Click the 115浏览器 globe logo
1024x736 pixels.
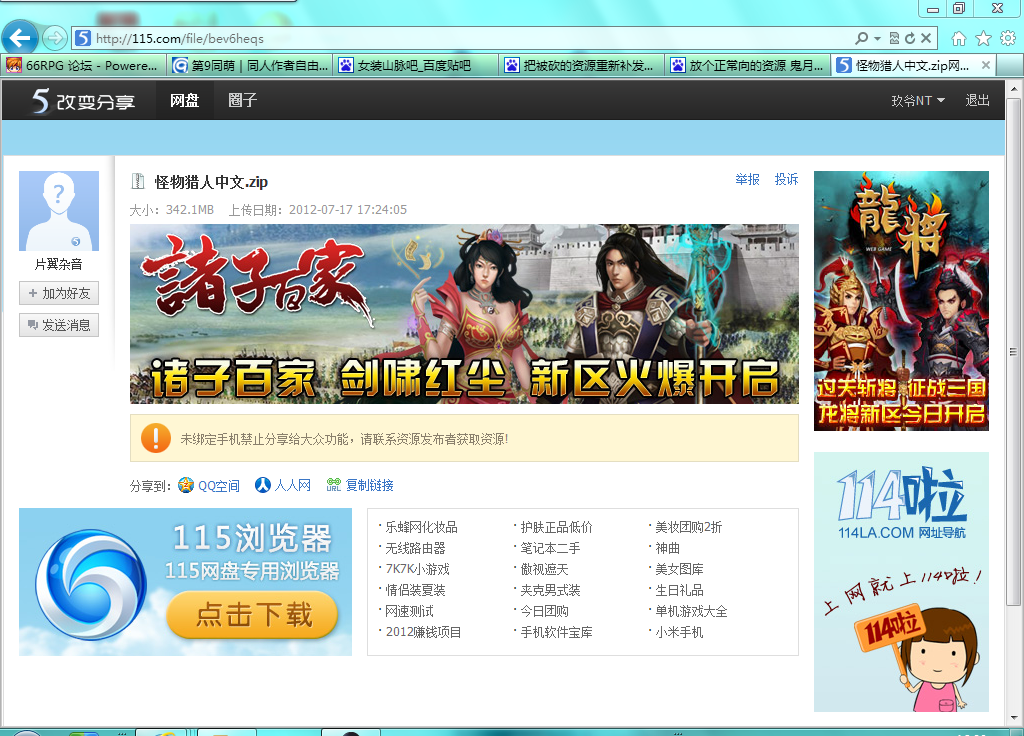click(91, 584)
